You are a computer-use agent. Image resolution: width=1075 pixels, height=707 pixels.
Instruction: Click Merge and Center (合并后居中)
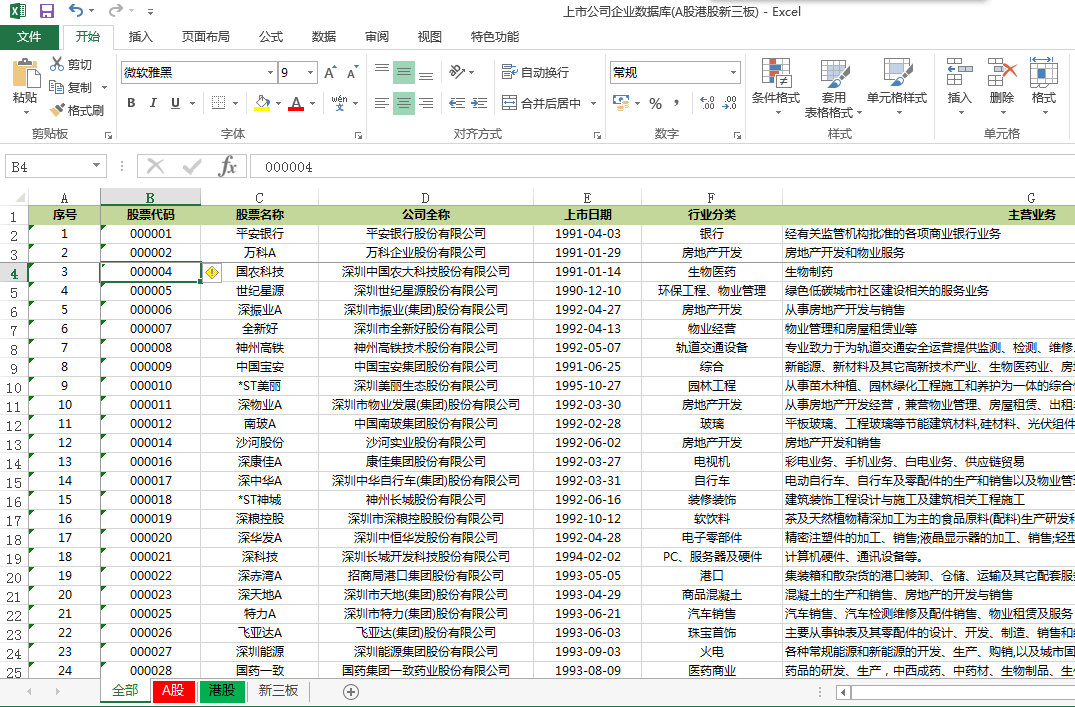tap(542, 104)
